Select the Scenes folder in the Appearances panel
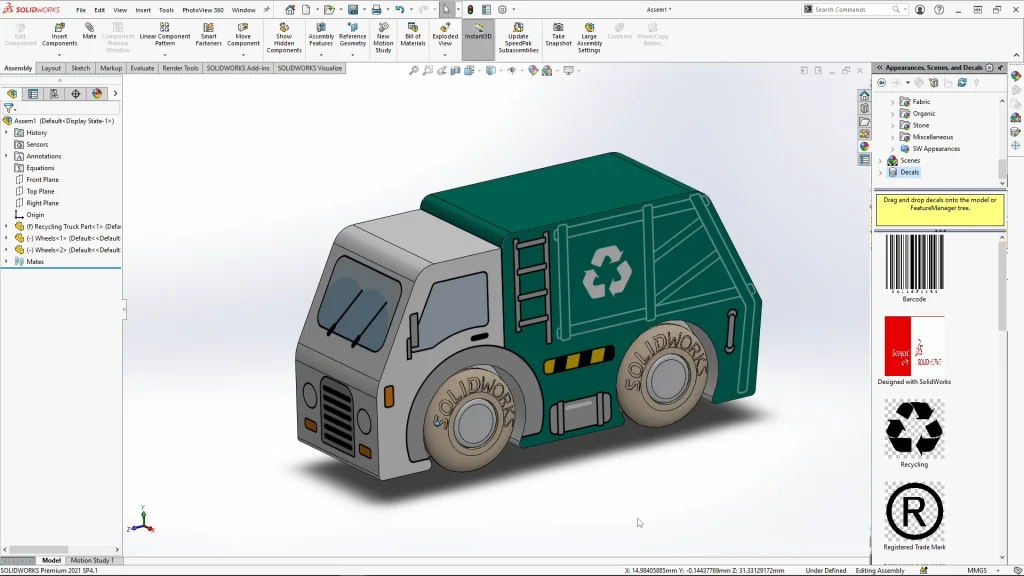This screenshot has width=1024, height=576. 909,160
